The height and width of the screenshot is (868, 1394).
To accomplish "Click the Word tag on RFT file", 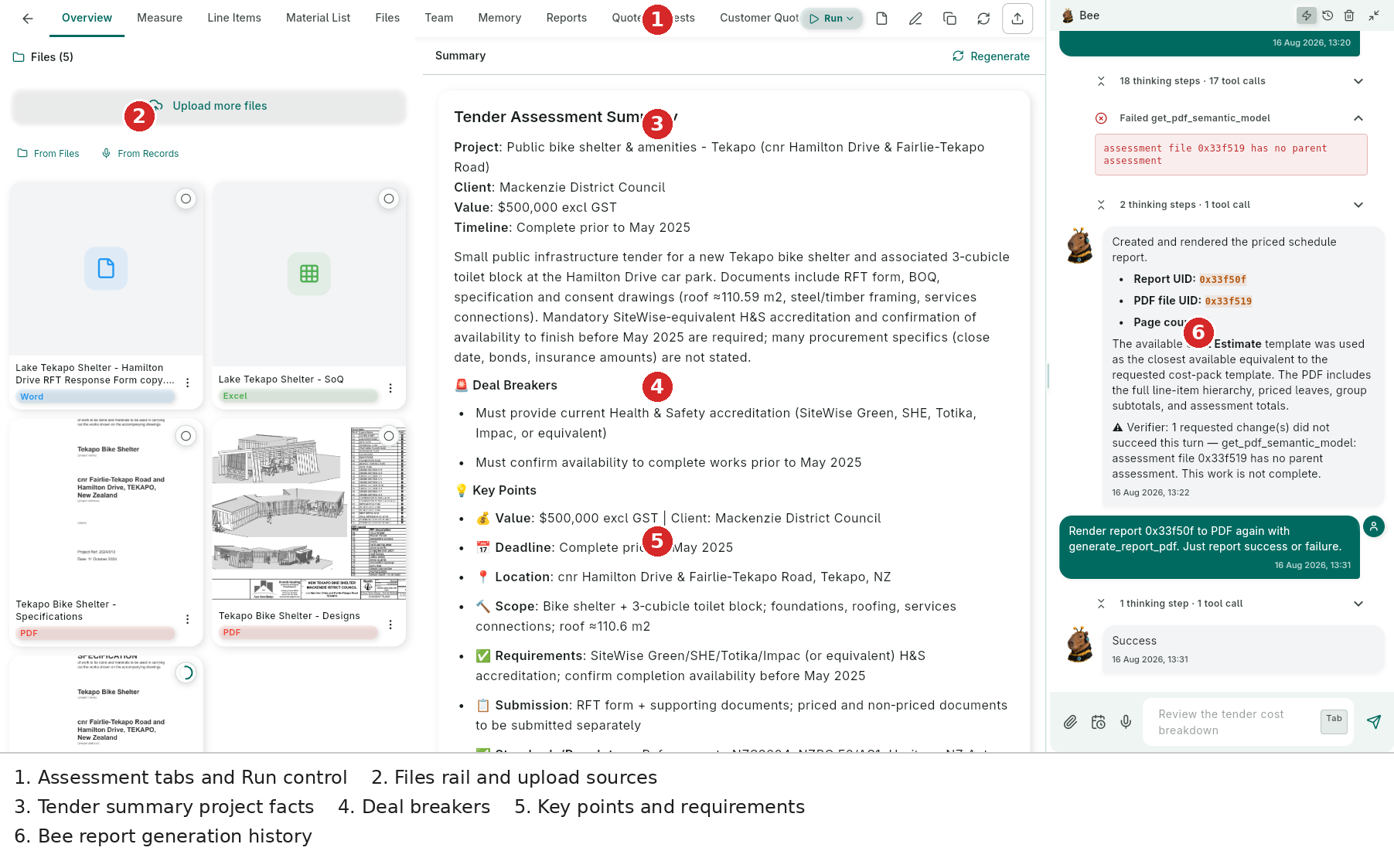I will coord(96,397).
